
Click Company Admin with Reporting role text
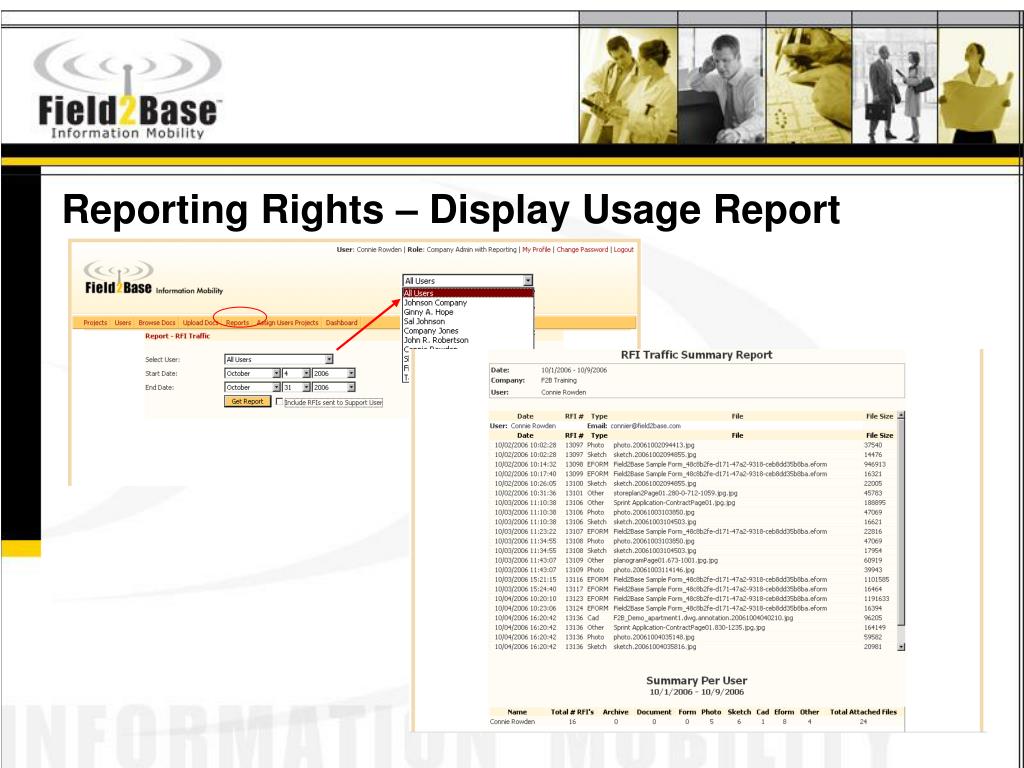tap(472, 249)
